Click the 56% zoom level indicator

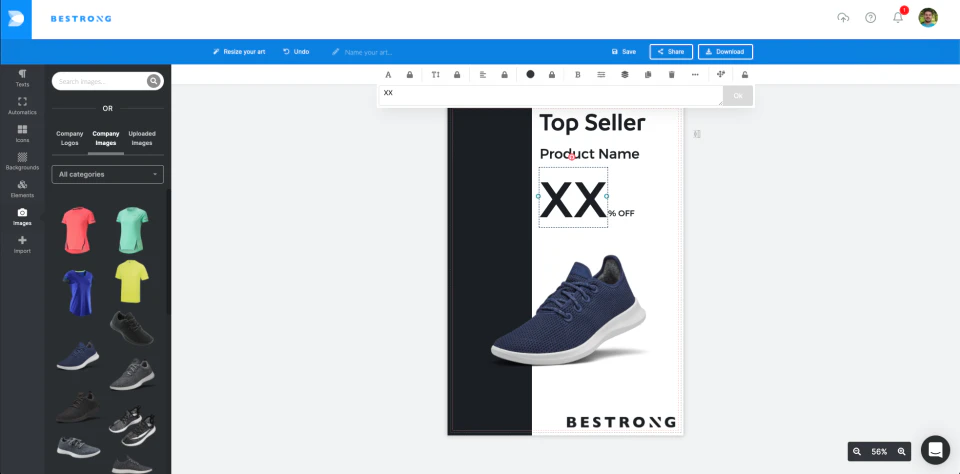point(879,451)
